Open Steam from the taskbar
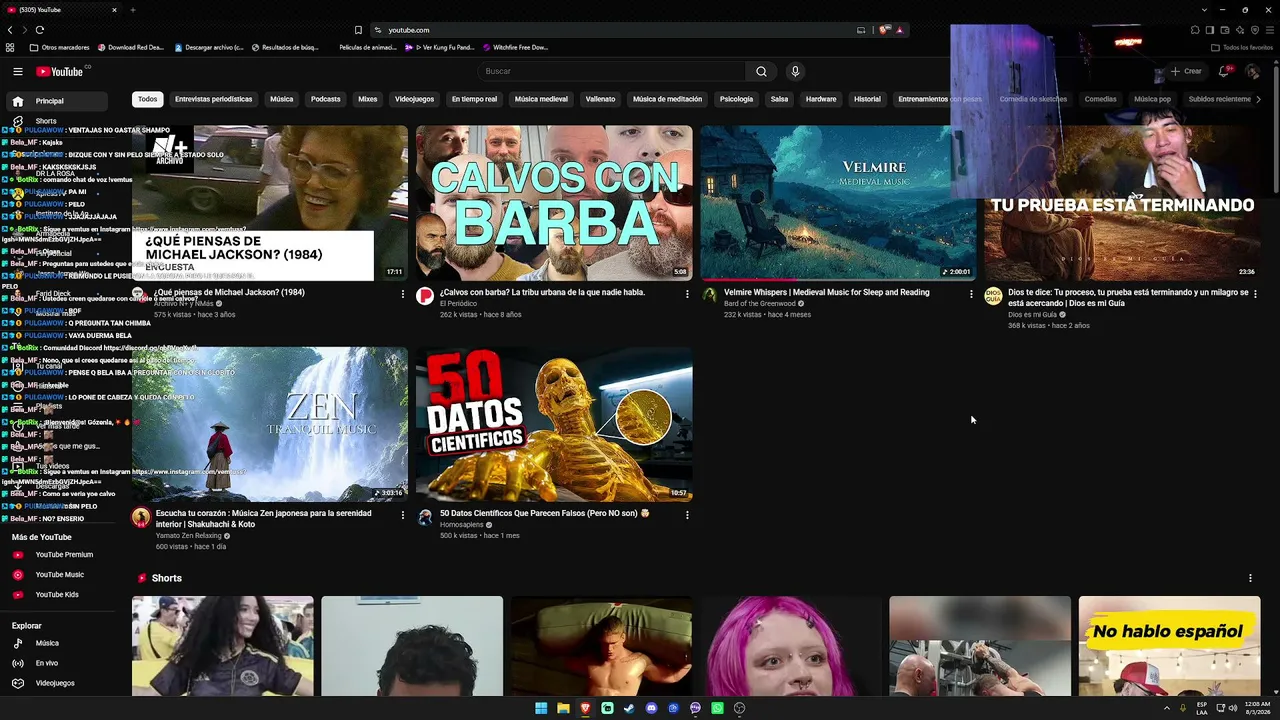The width and height of the screenshot is (1280, 720). coord(629,708)
